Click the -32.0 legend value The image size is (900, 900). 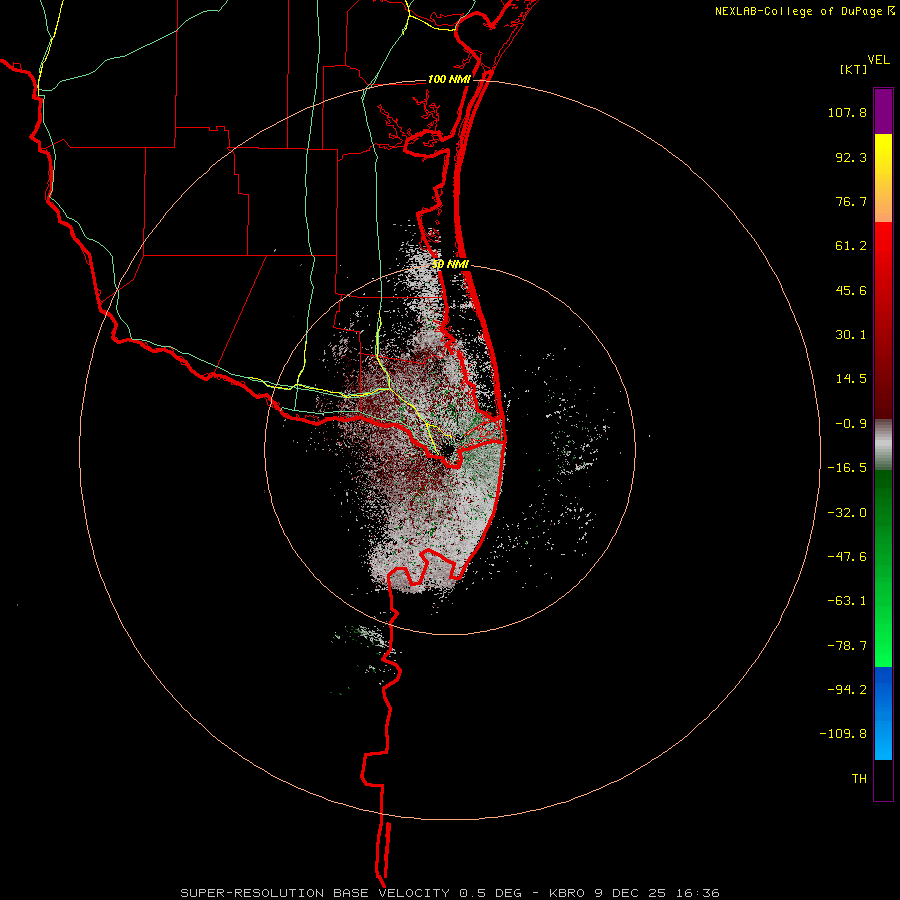point(847,513)
